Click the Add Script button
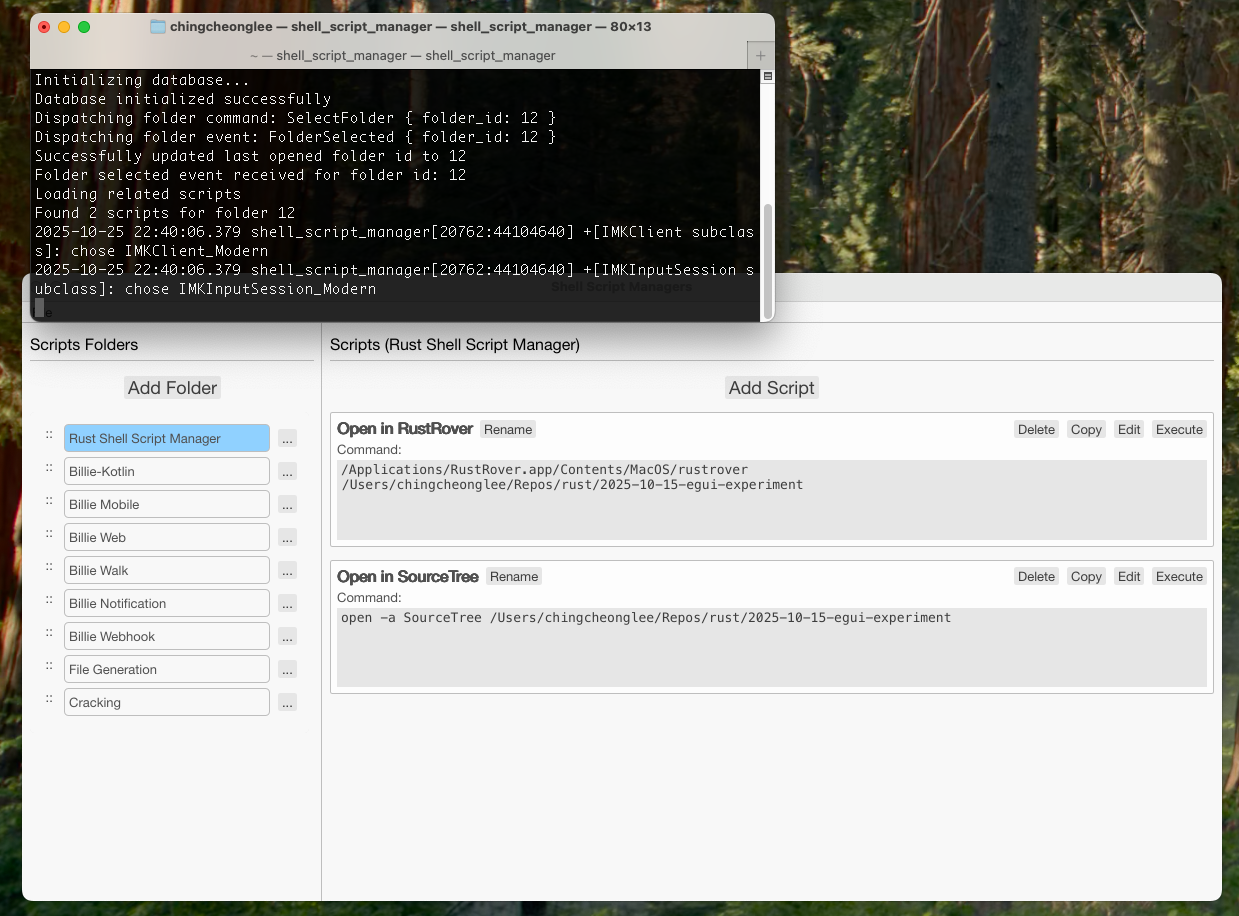This screenshot has height=916, width=1239. [x=771, y=388]
